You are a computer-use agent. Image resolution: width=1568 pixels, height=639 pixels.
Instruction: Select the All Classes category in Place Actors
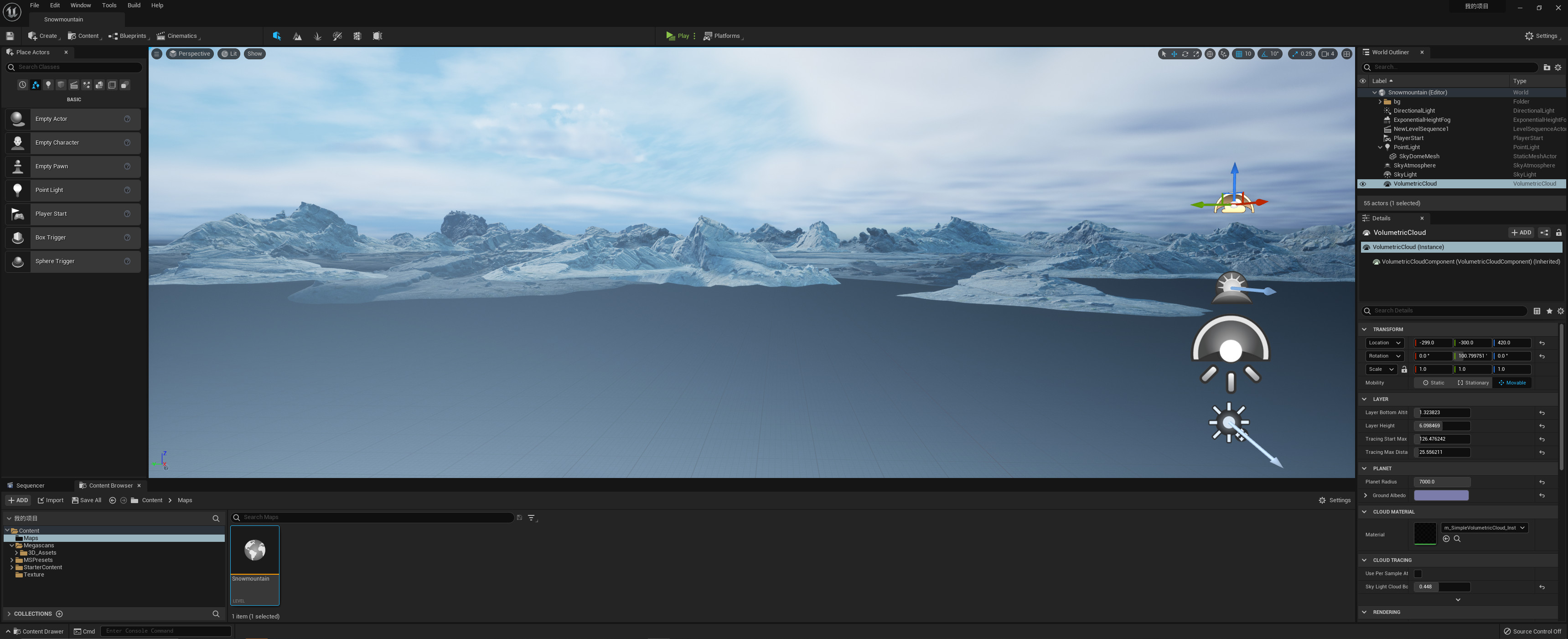pyautogui.click(x=125, y=85)
